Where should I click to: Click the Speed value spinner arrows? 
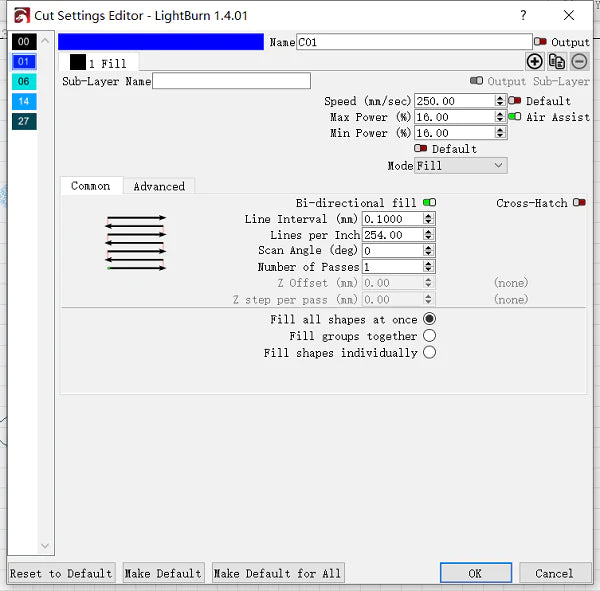tap(500, 101)
